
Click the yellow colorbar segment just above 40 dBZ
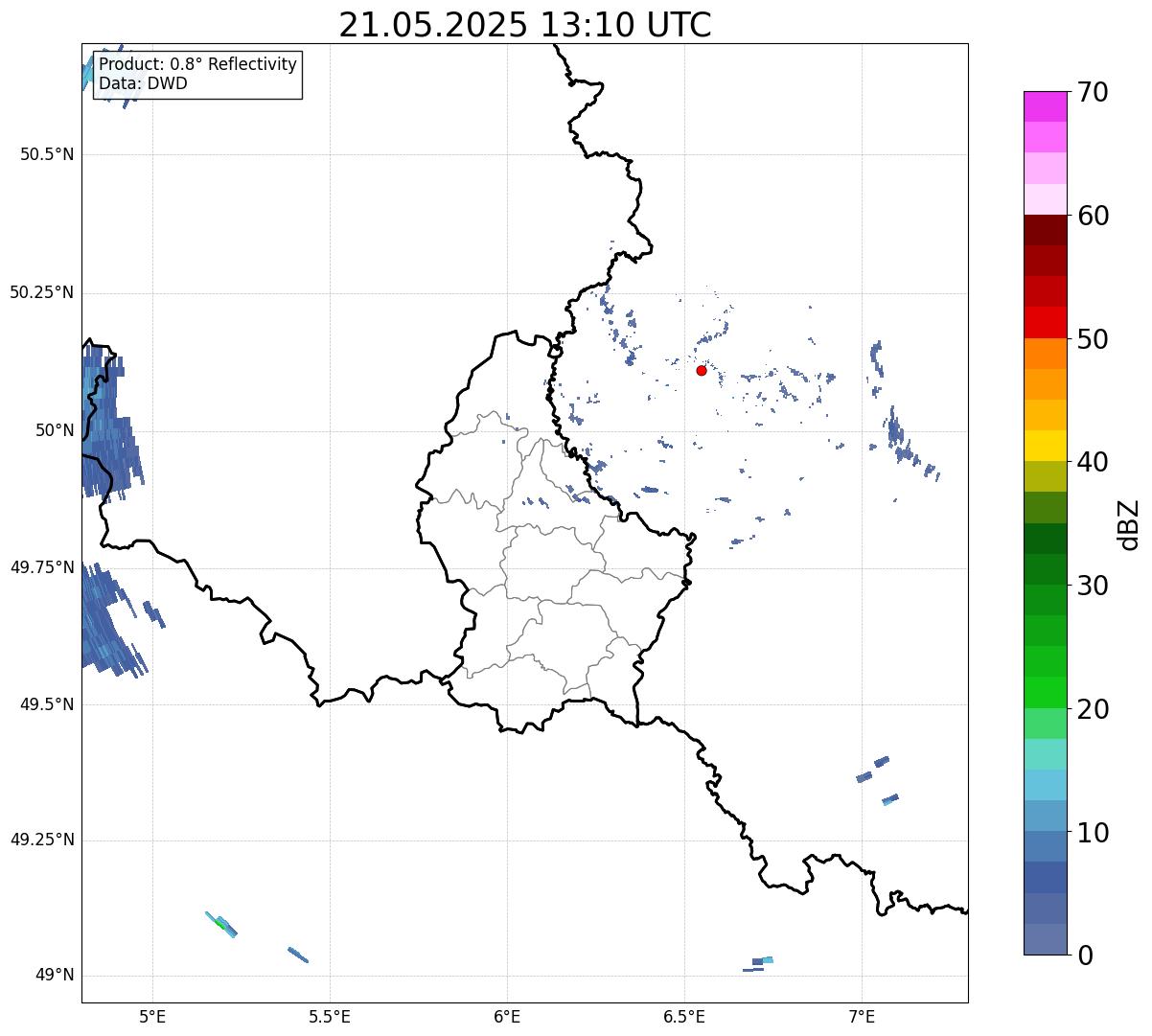[1045, 447]
